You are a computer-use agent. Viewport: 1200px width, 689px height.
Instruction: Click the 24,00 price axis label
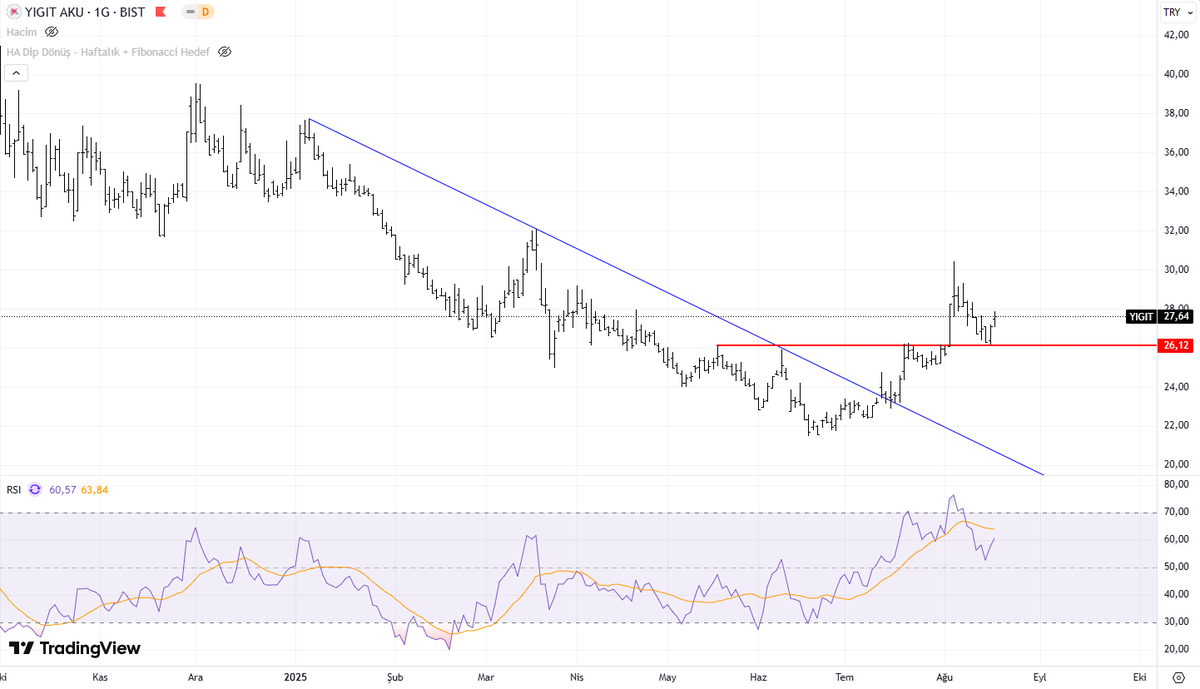click(x=1175, y=386)
